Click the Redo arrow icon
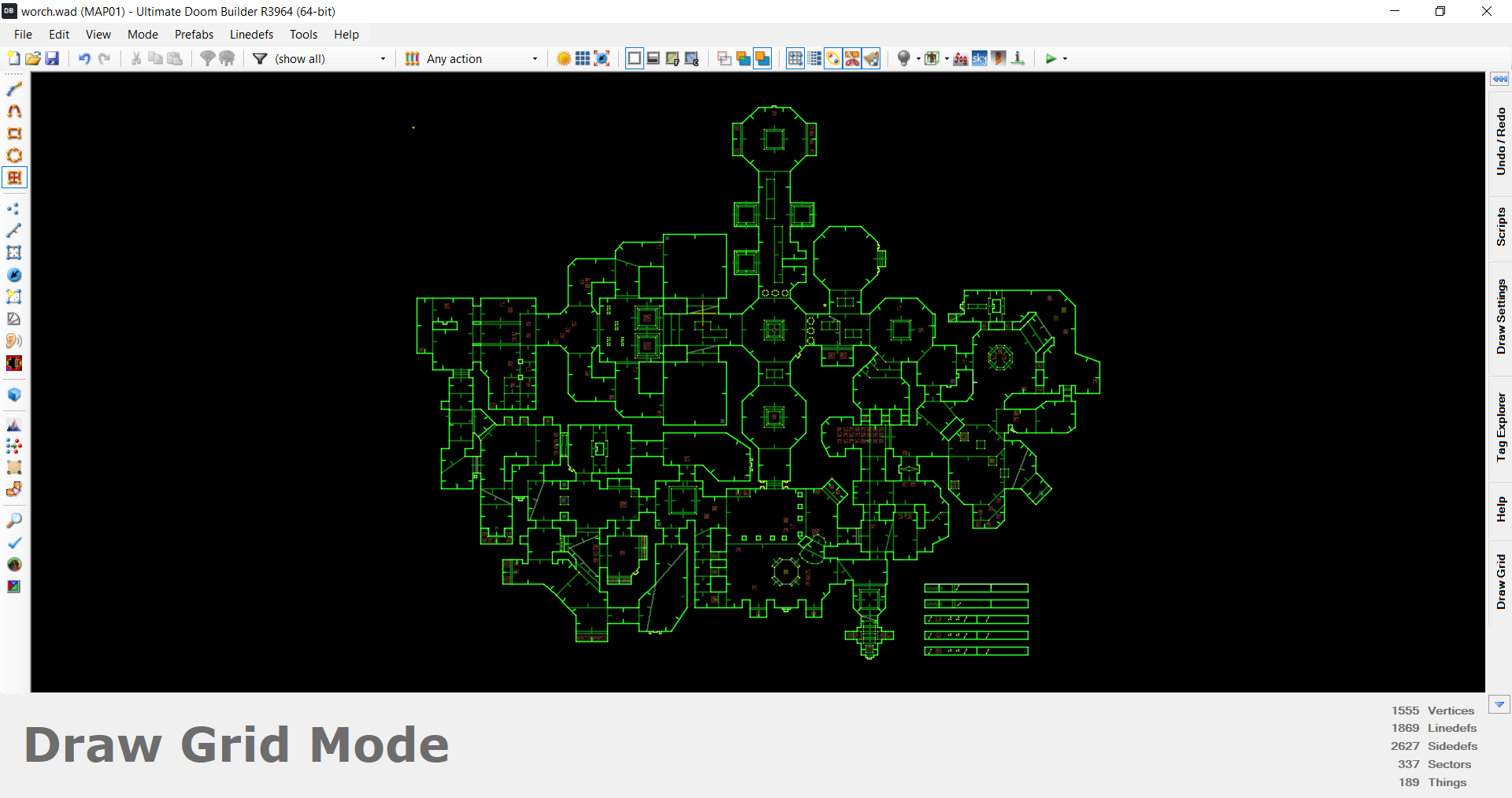Viewport: 1512px width, 798px height. 104,58
